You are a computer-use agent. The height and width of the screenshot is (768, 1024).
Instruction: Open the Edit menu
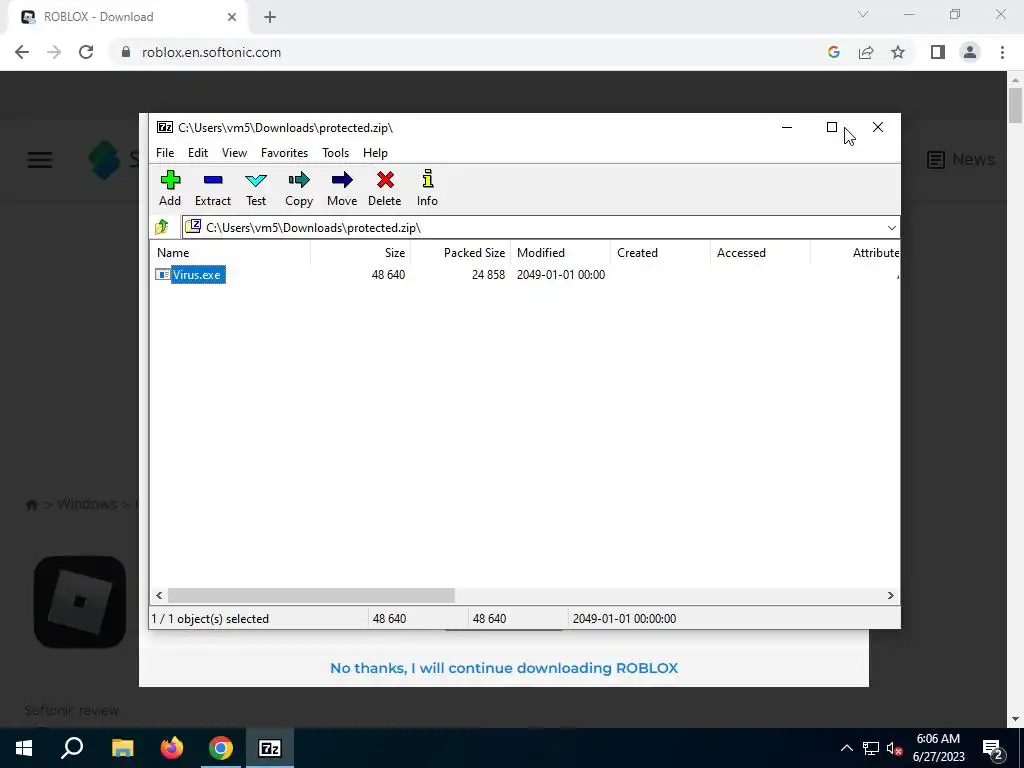point(198,153)
